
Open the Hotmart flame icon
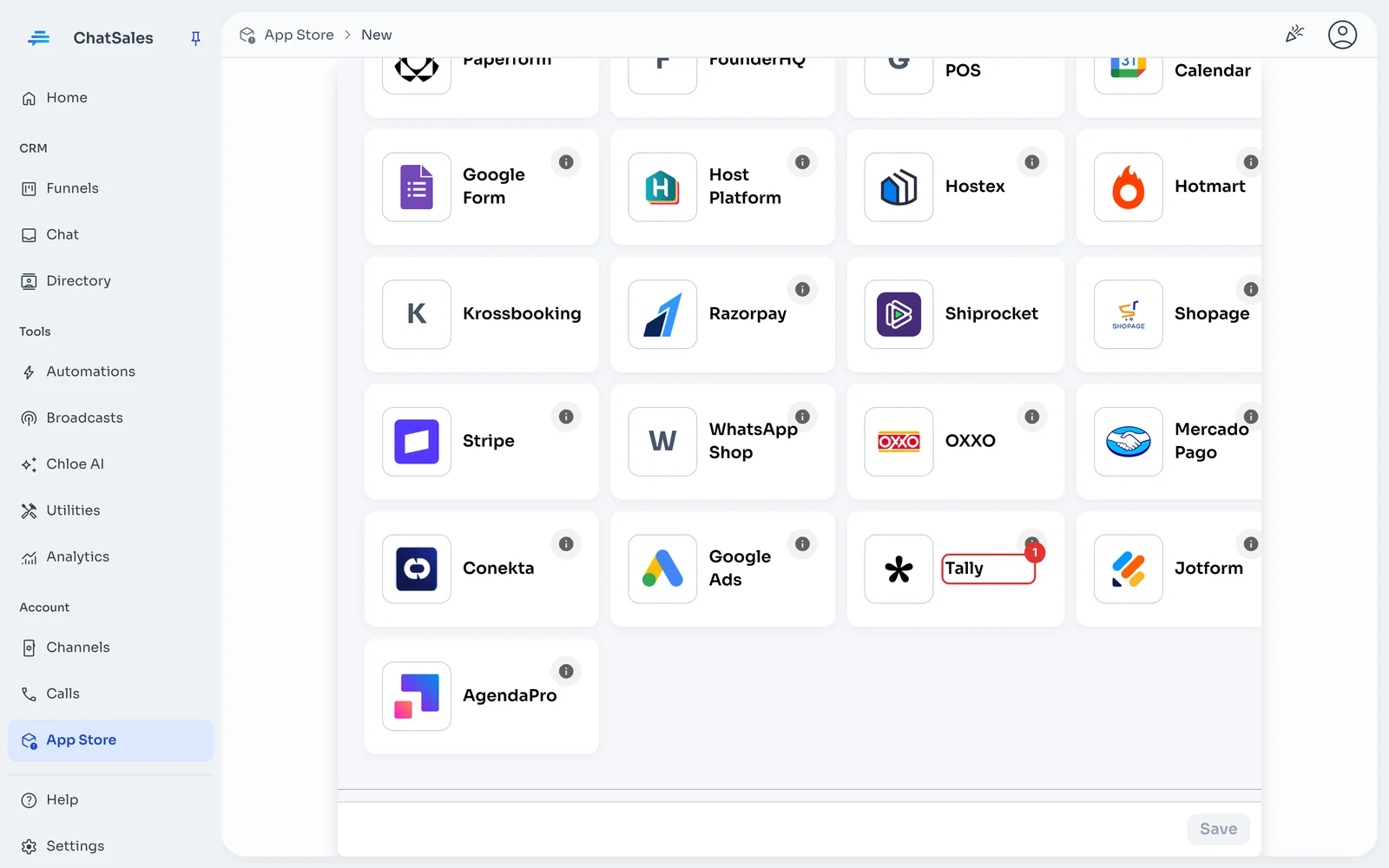(x=1128, y=187)
